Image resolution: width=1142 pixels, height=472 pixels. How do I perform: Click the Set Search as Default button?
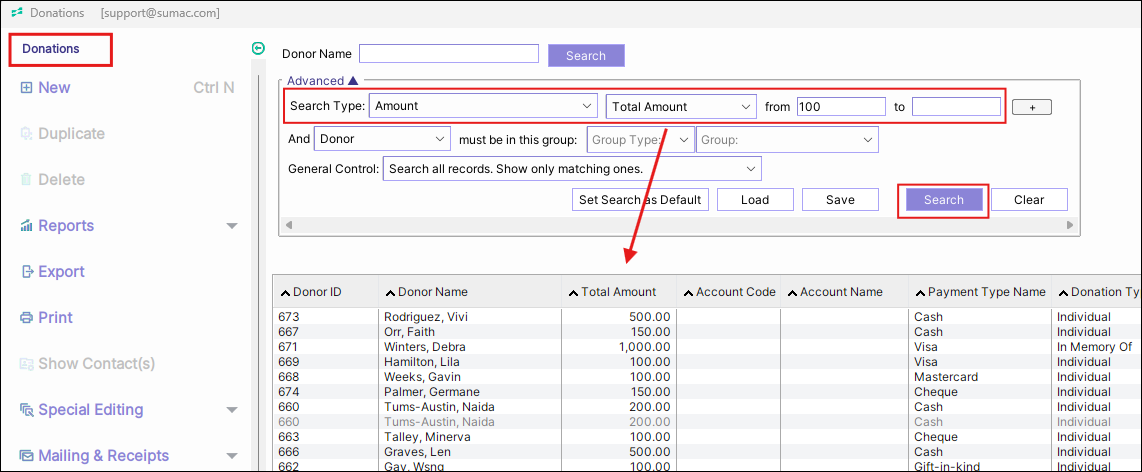(x=640, y=200)
